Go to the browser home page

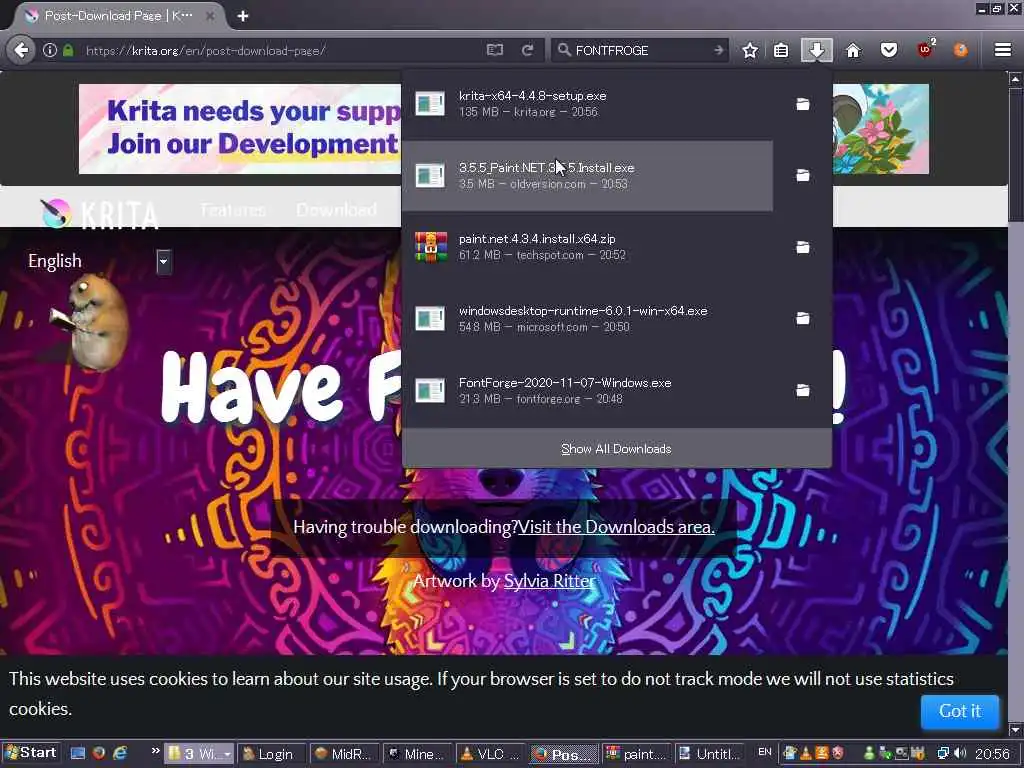pyautogui.click(x=853, y=50)
